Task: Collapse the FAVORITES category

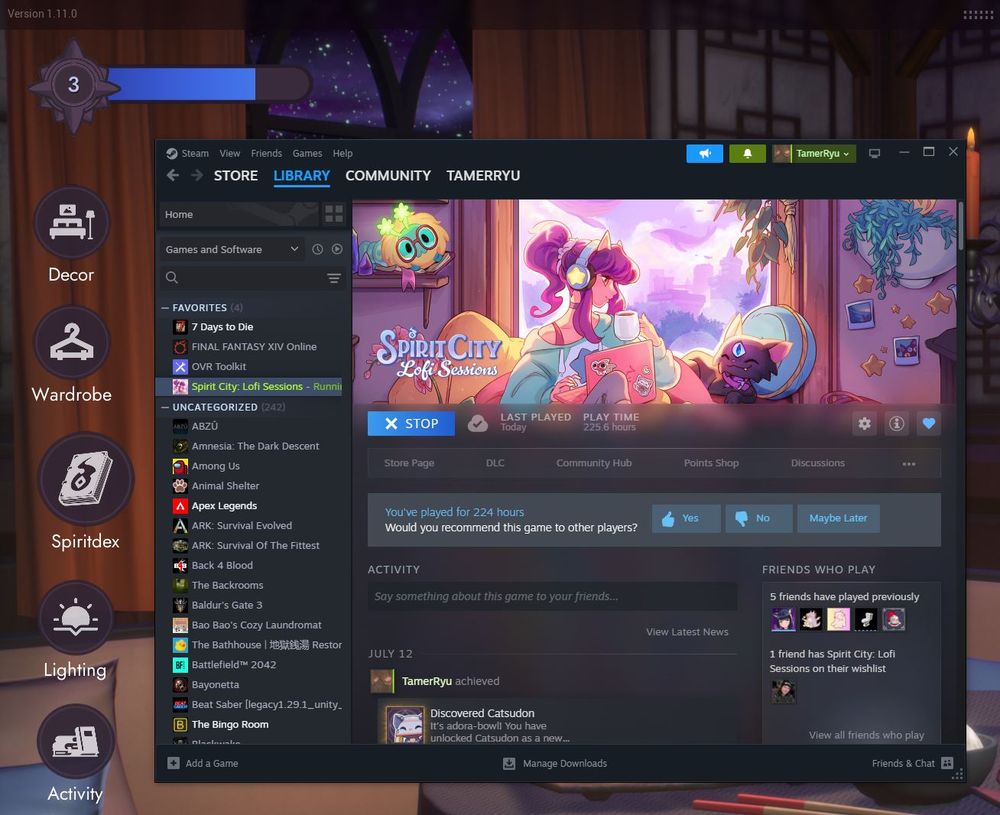Action: 165,307
